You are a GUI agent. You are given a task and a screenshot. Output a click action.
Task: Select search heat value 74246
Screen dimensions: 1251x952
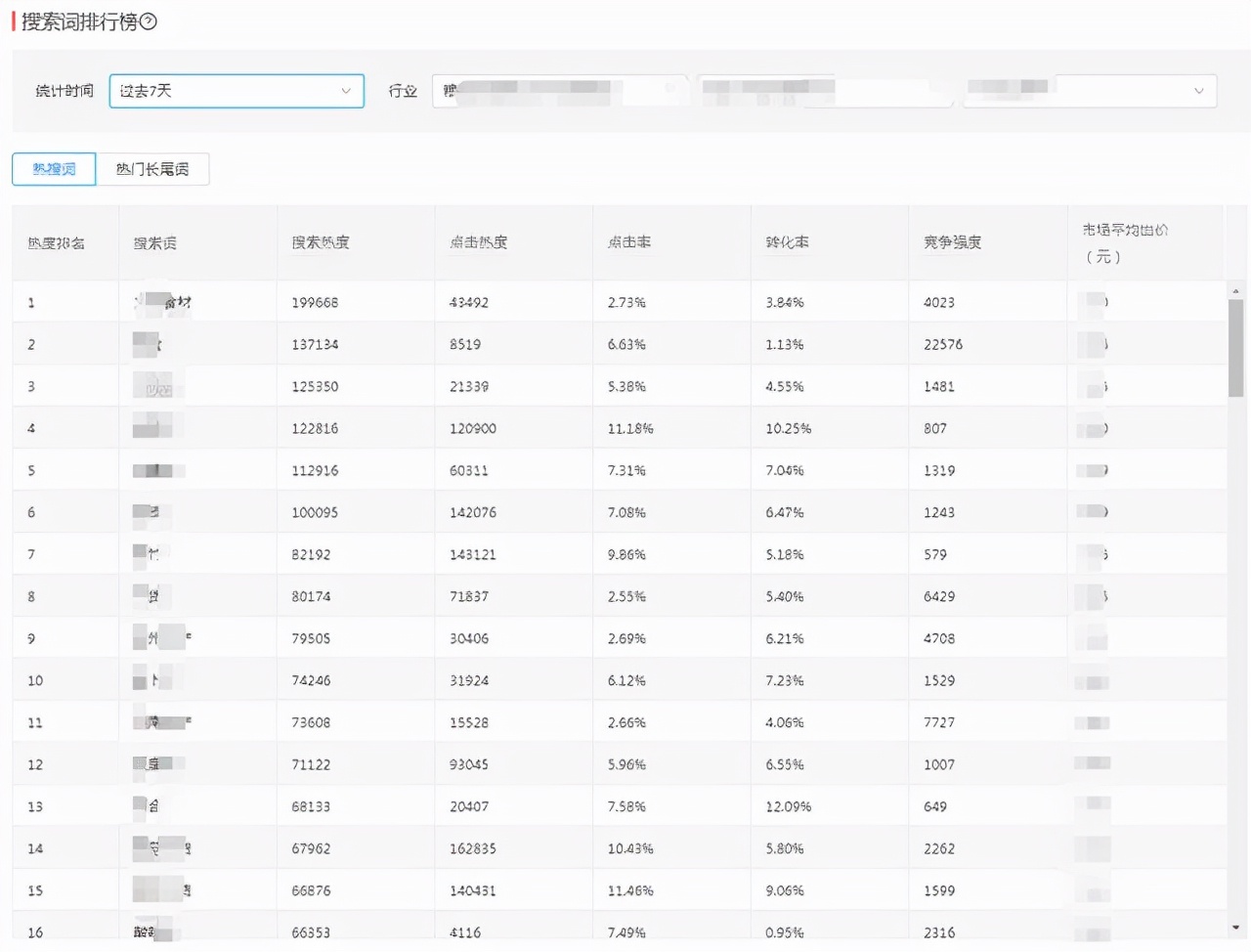pyautogui.click(x=311, y=681)
